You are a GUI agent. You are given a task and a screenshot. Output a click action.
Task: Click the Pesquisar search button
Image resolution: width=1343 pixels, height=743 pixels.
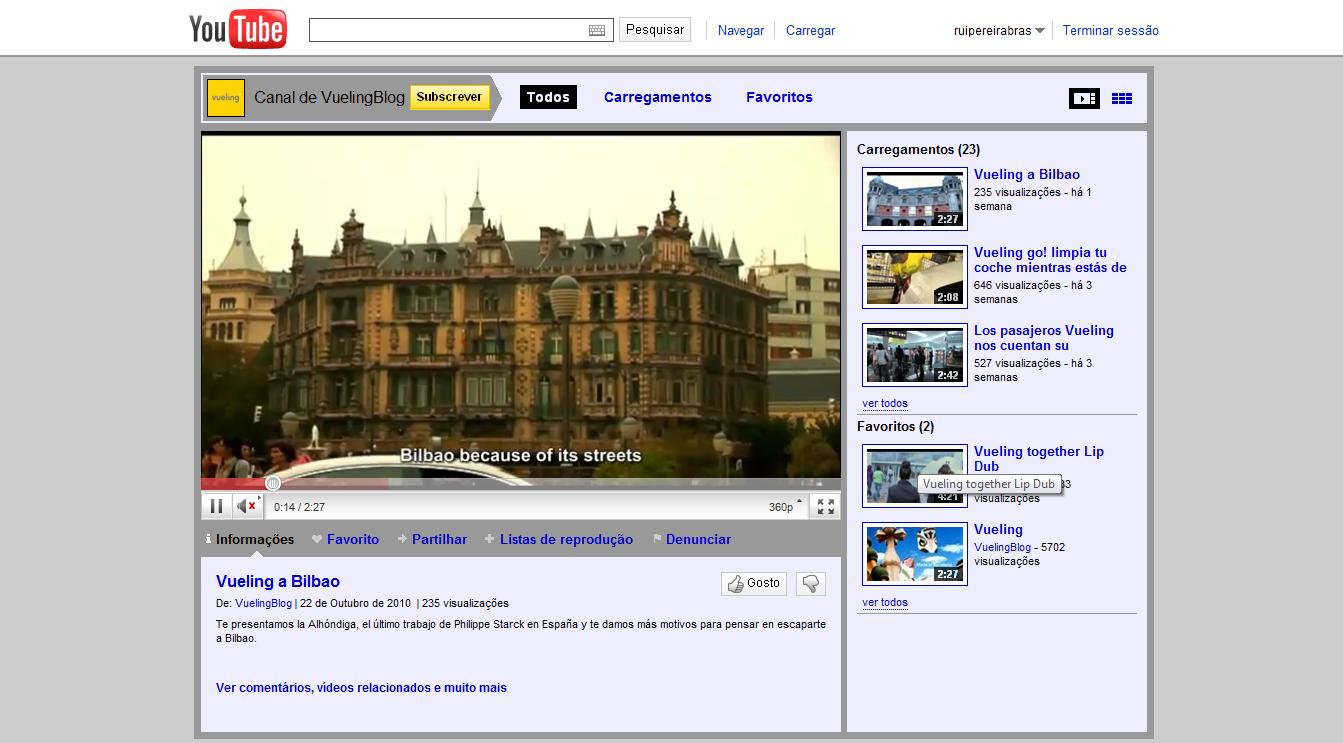point(655,30)
